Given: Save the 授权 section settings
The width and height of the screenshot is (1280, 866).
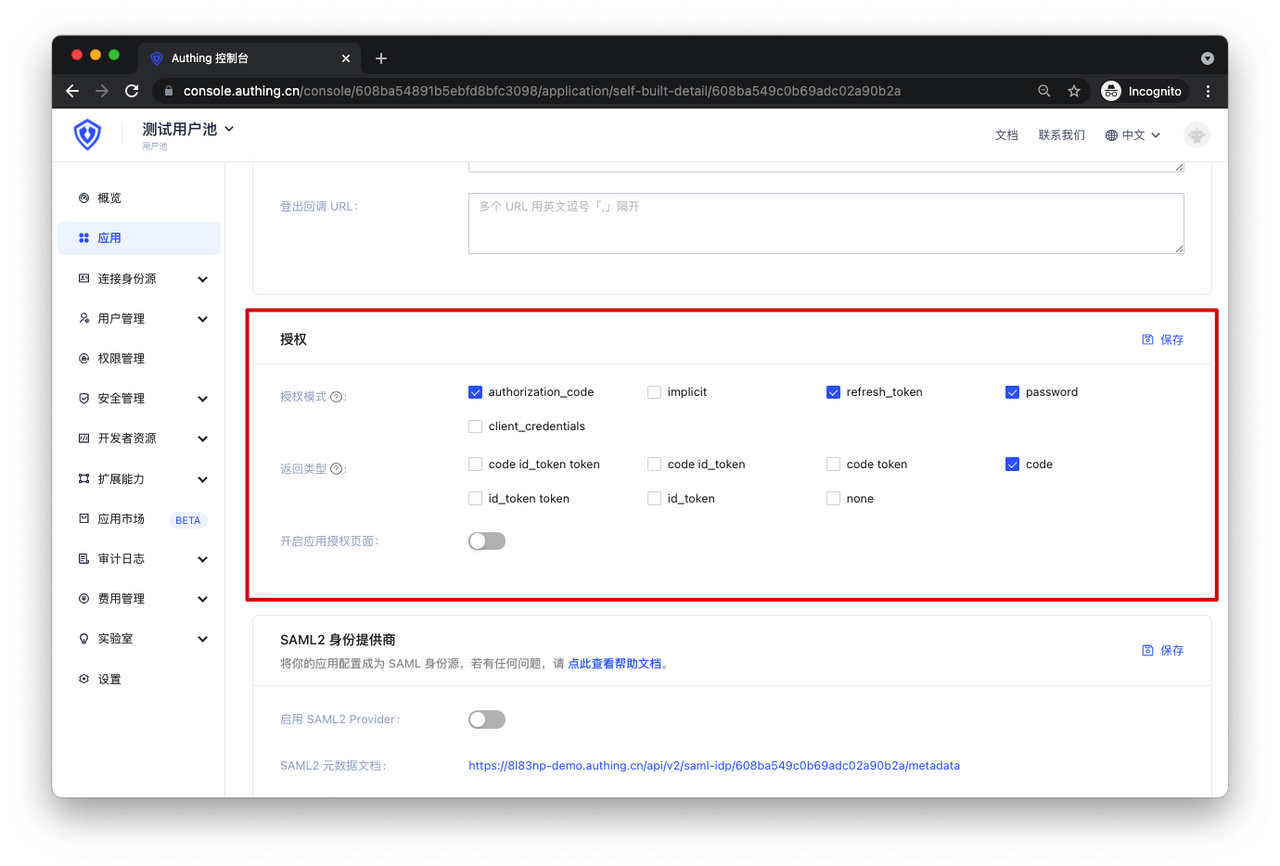Looking at the screenshot, I should pos(1163,340).
